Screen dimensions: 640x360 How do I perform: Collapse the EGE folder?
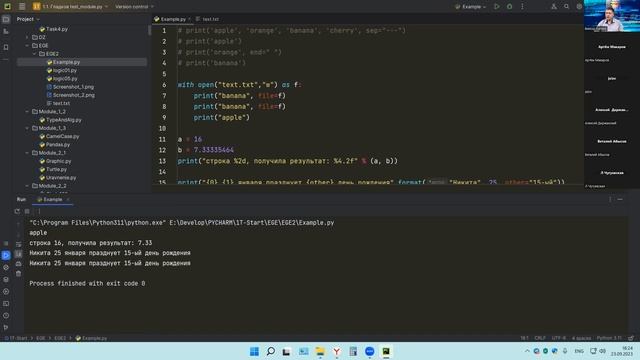point(27,45)
